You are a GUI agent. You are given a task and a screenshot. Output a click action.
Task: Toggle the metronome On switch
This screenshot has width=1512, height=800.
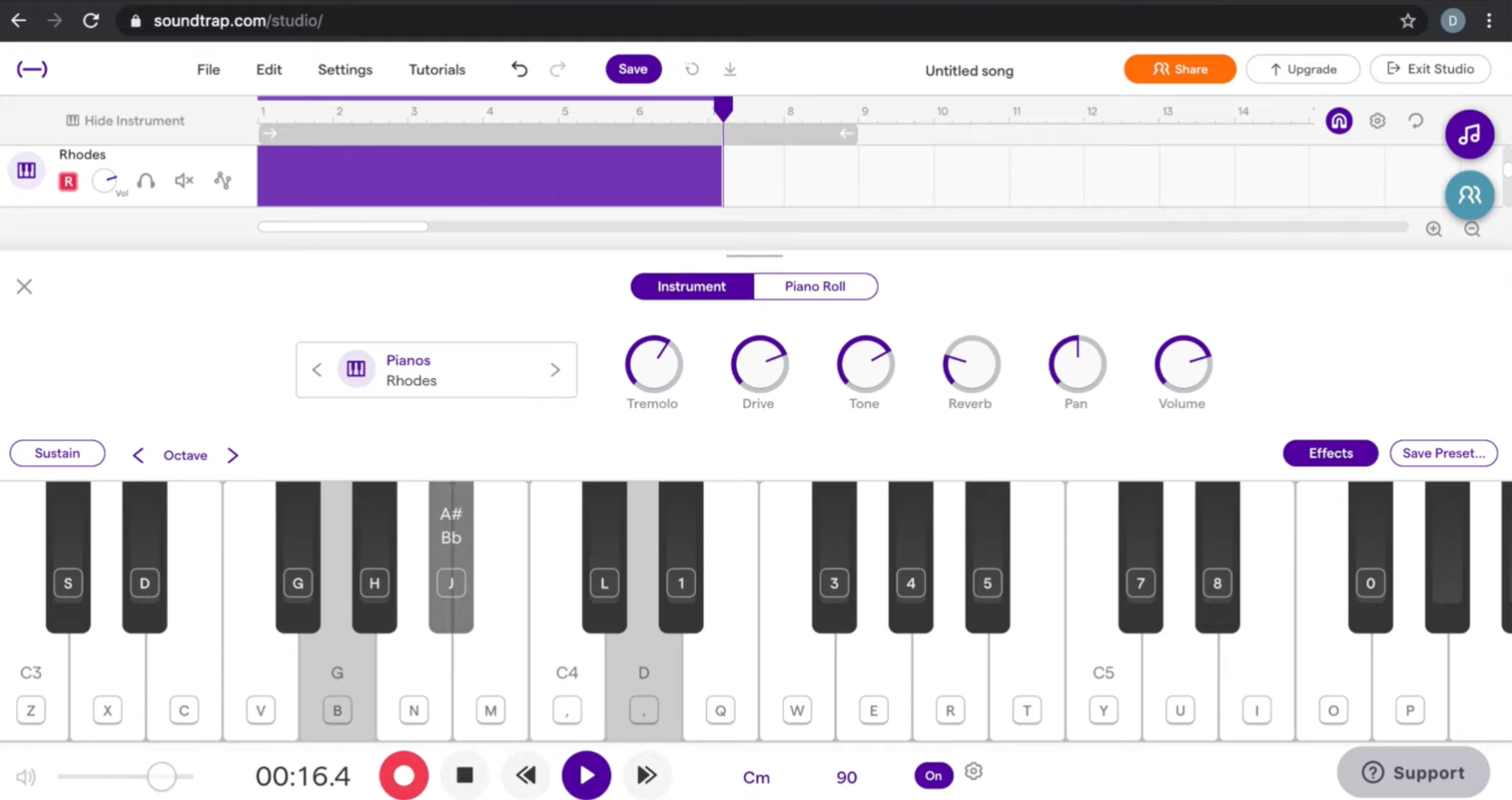932,776
